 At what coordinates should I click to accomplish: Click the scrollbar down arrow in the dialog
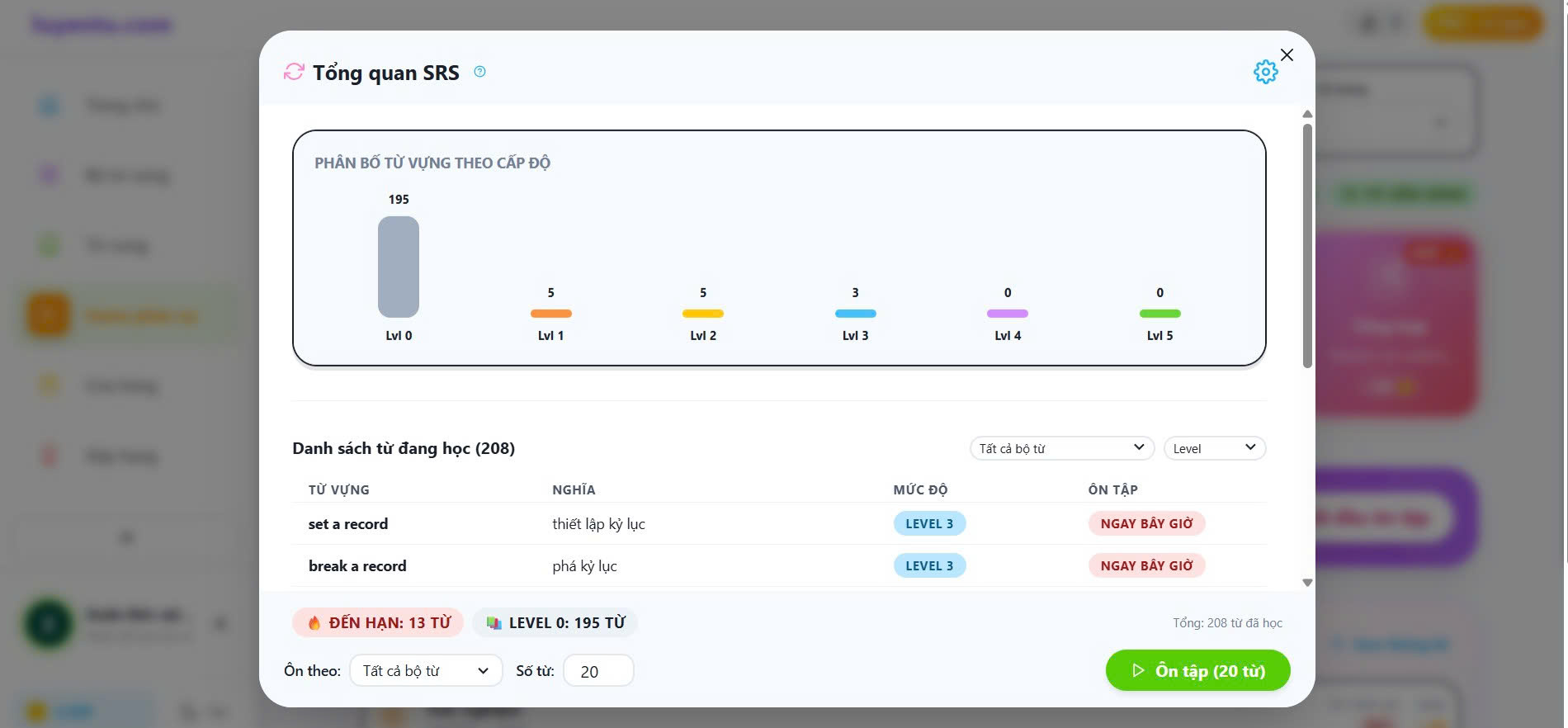[x=1307, y=583]
